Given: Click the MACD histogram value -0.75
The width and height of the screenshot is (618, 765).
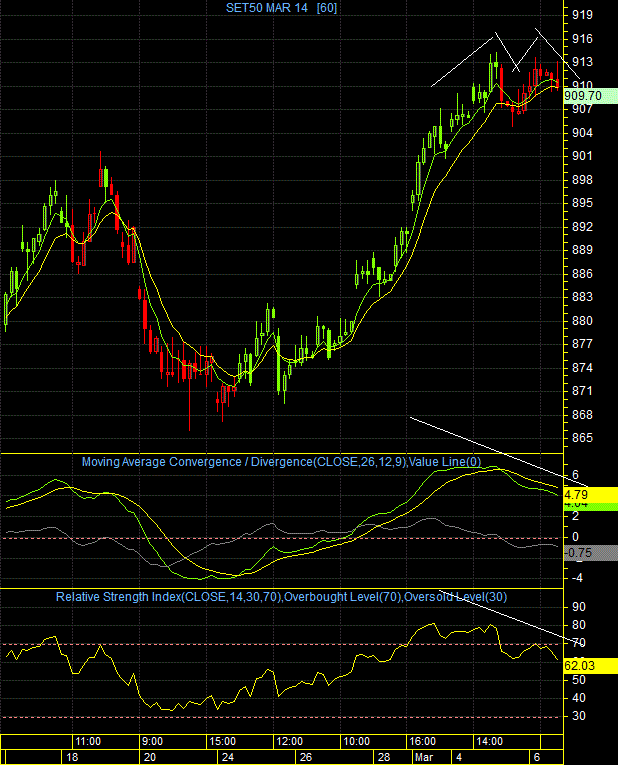Looking at the screenshot, I should pyautogui.click(x=590, y=553).
